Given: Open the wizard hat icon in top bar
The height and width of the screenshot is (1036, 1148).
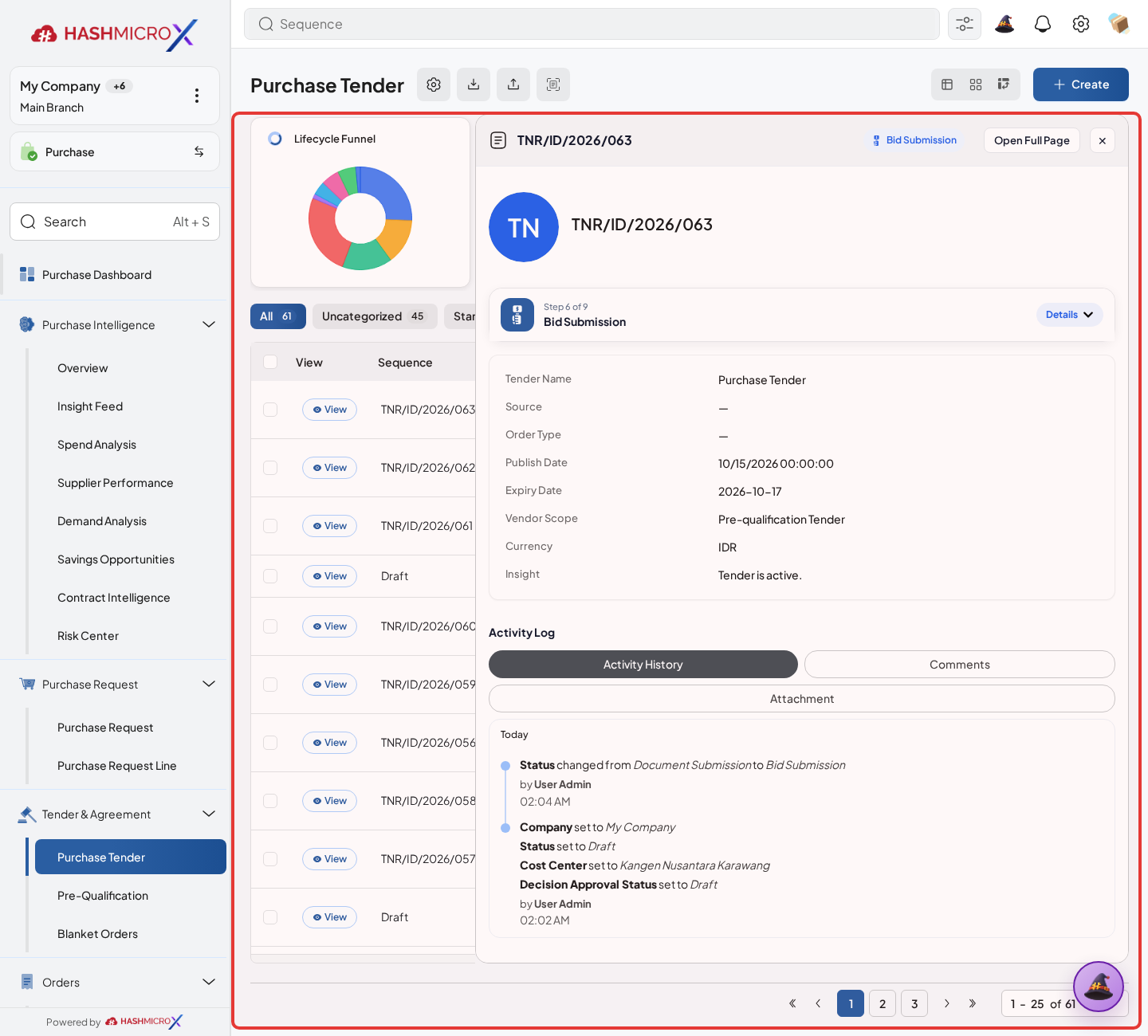Looking at the screenshot, I should 1005,24.
